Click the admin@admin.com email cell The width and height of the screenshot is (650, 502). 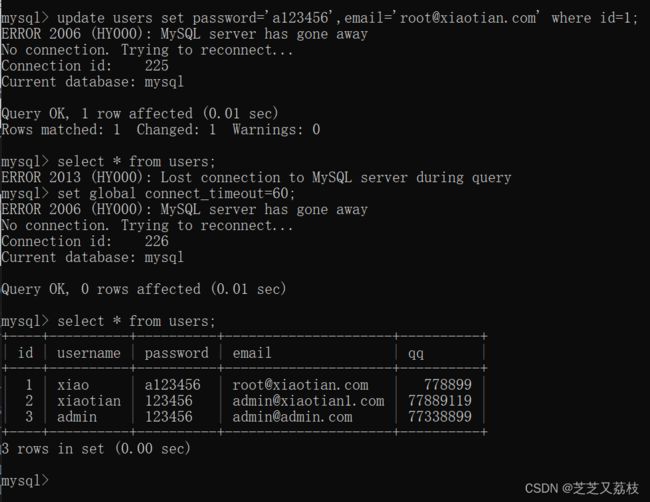(x=292, y=417)
